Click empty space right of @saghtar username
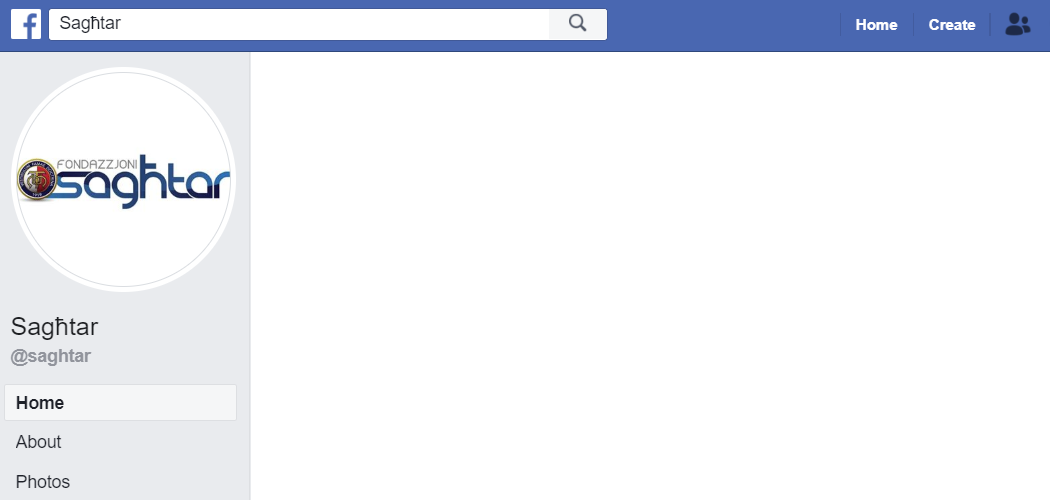1050x500 pixels. (167, 356)
